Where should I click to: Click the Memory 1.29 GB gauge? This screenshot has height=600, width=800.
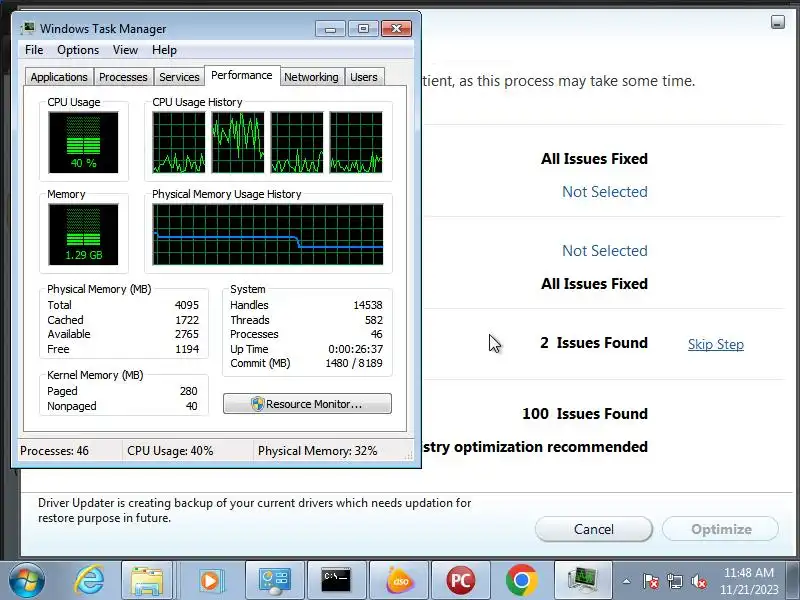83,234
